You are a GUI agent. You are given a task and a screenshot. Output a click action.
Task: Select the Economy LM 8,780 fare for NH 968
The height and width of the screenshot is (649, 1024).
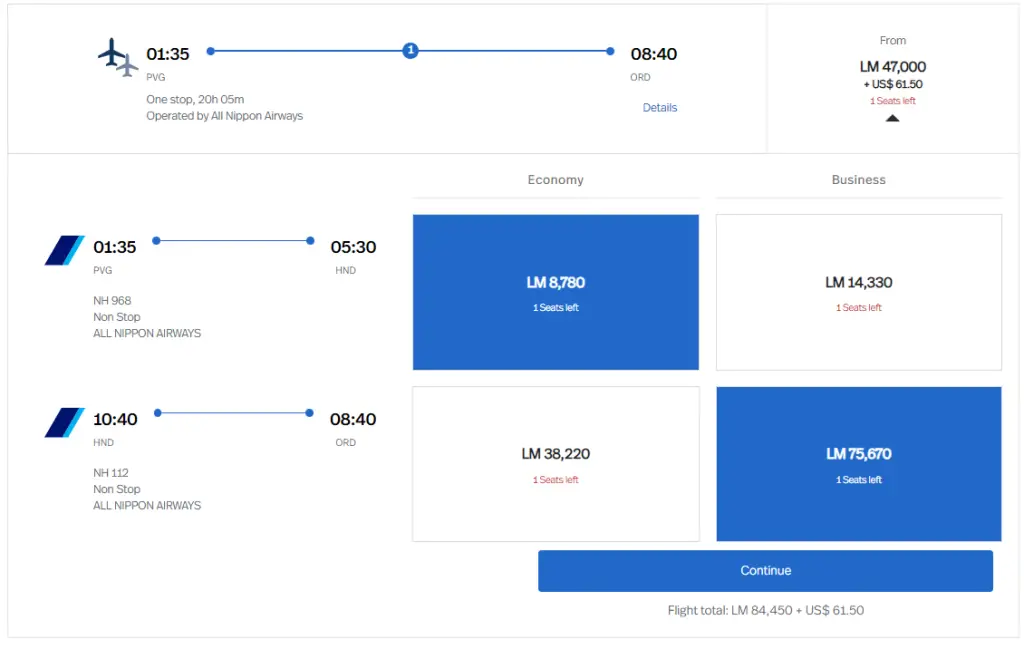click(x=555, y=292)
